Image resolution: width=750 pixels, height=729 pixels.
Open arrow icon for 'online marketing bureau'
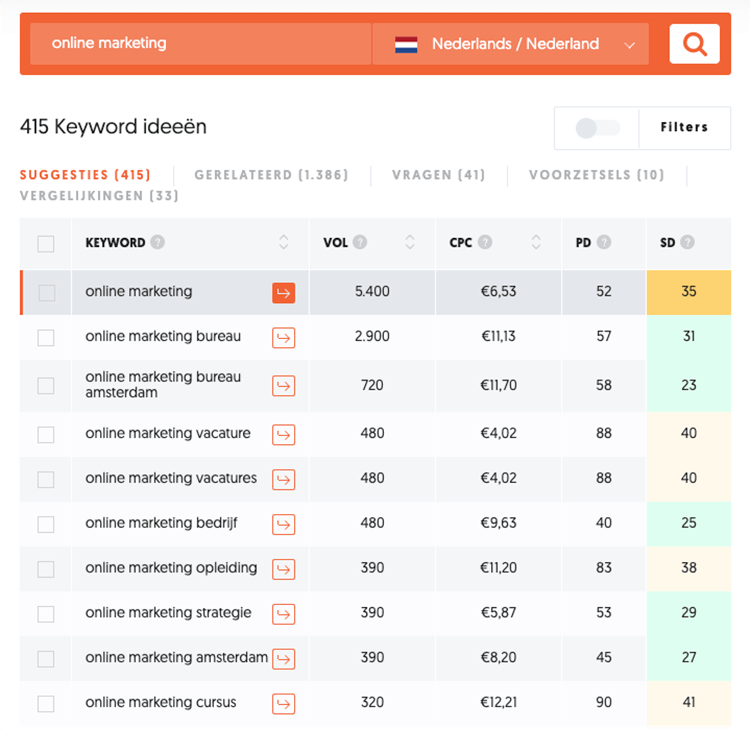tap(284, 338)
